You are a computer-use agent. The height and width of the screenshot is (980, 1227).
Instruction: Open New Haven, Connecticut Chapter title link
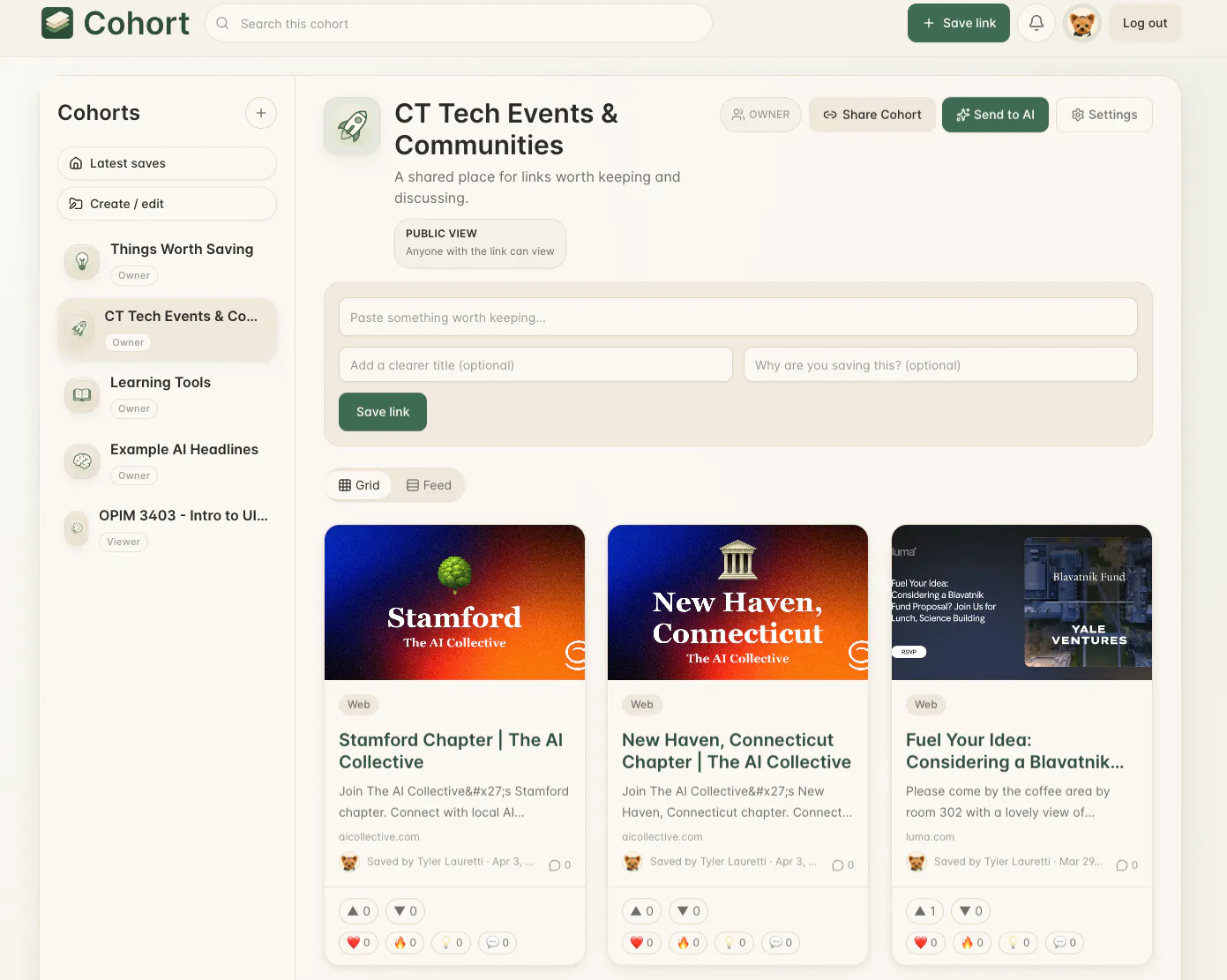737,751
